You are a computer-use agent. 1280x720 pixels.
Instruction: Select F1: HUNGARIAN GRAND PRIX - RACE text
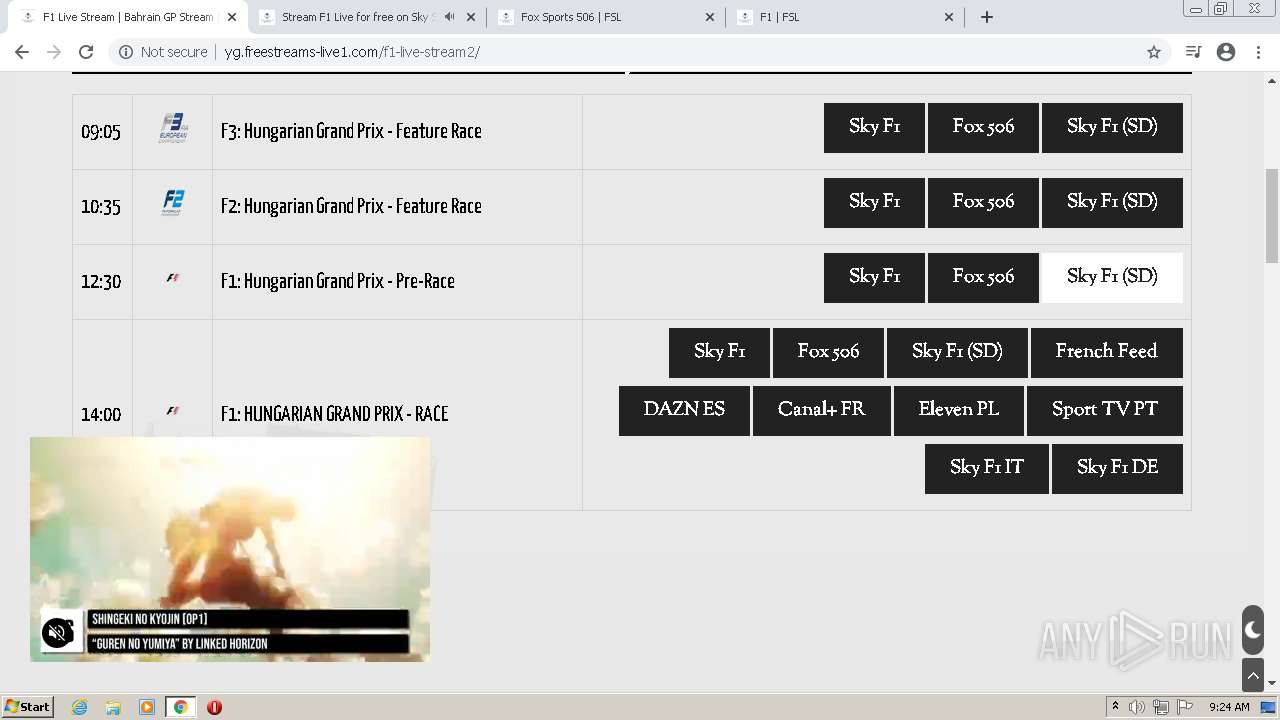pos(334,414)
